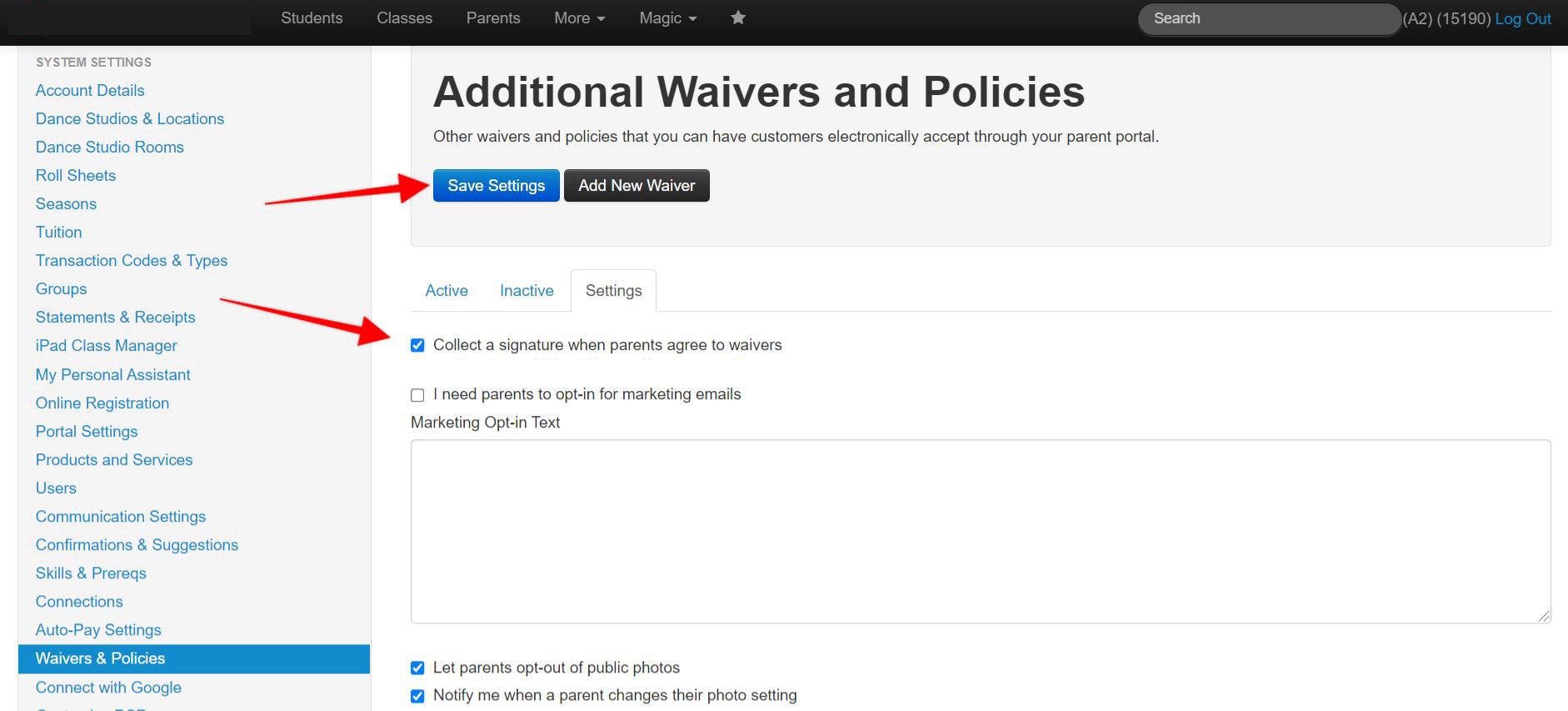This screenshot has height=711, width=1568.
Task: Open the More dropdown menu
Action: pos(579,18)
